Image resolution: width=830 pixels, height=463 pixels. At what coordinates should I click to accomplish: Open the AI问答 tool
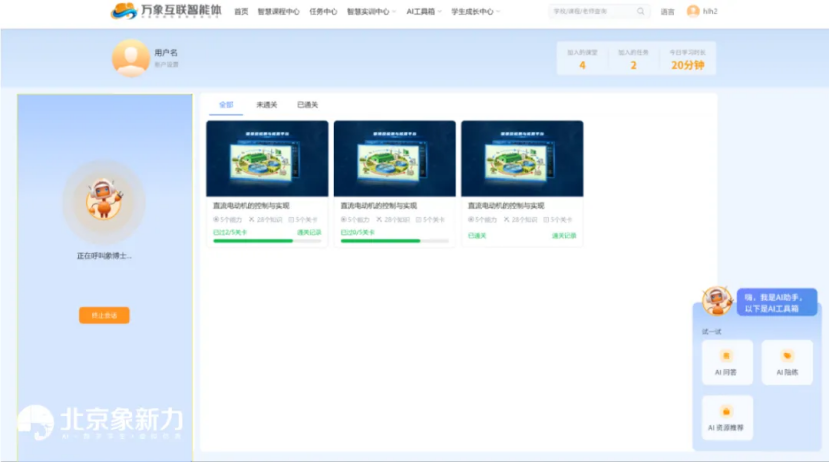coord(726,361)
